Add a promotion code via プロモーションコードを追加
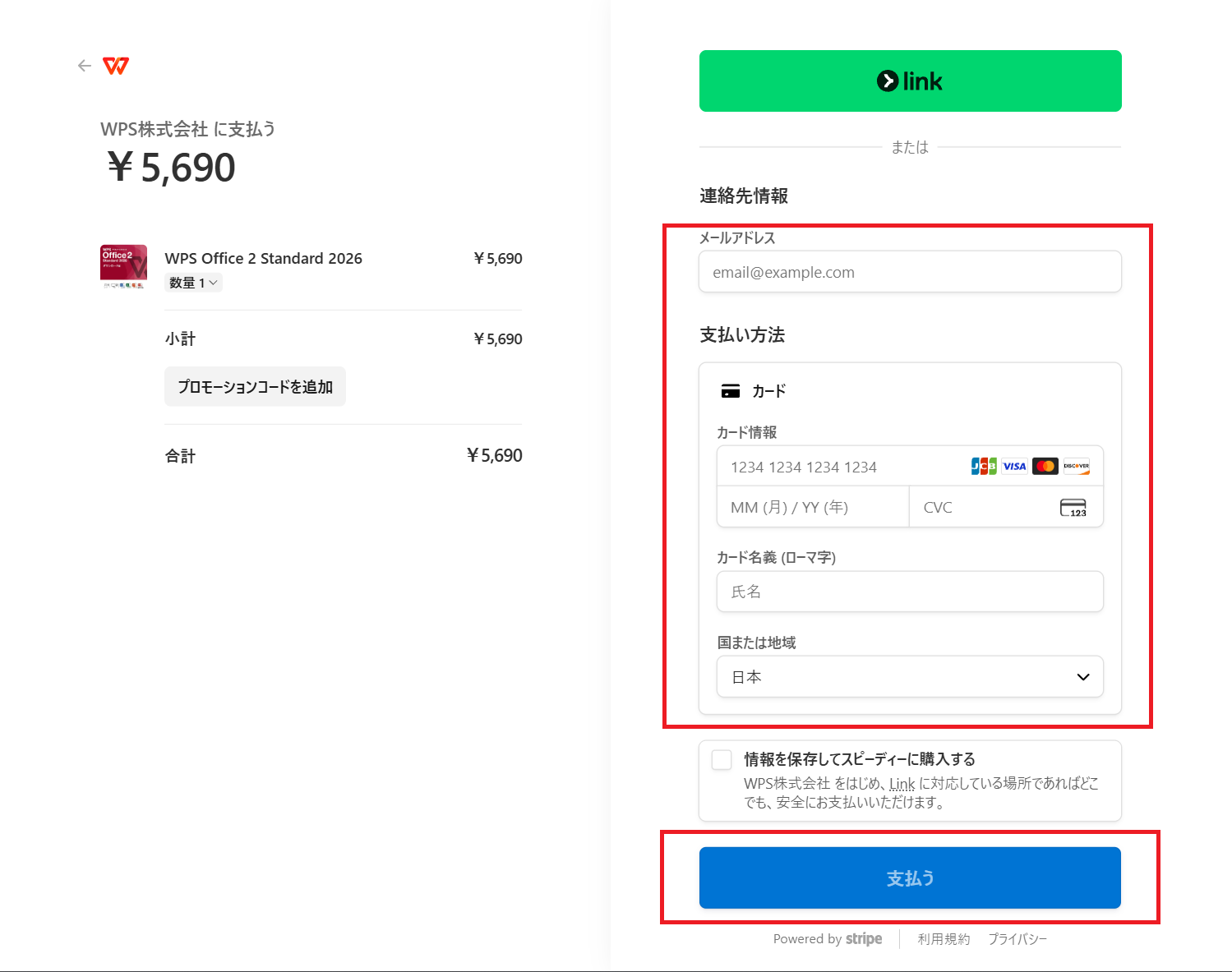Screen dimensions: 1232x972 click(255, 386)
